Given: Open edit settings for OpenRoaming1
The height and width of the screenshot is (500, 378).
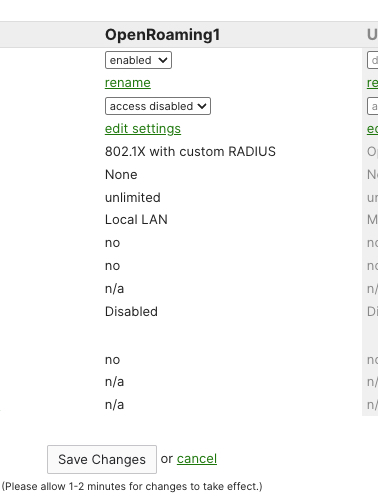Looking at the screenshot, I should [x=143, y=129].
